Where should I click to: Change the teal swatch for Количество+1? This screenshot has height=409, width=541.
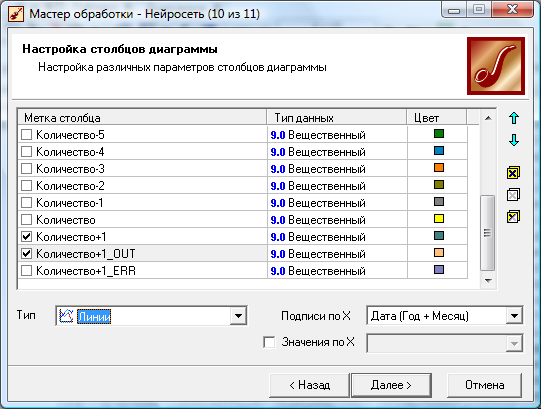[439, 236]
